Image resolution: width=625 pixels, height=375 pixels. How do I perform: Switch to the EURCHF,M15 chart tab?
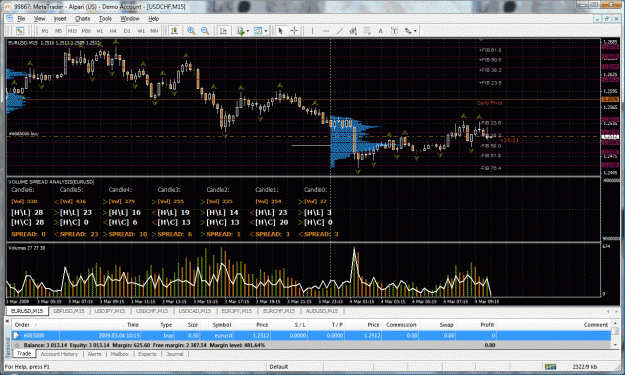[x=279, y=311]
